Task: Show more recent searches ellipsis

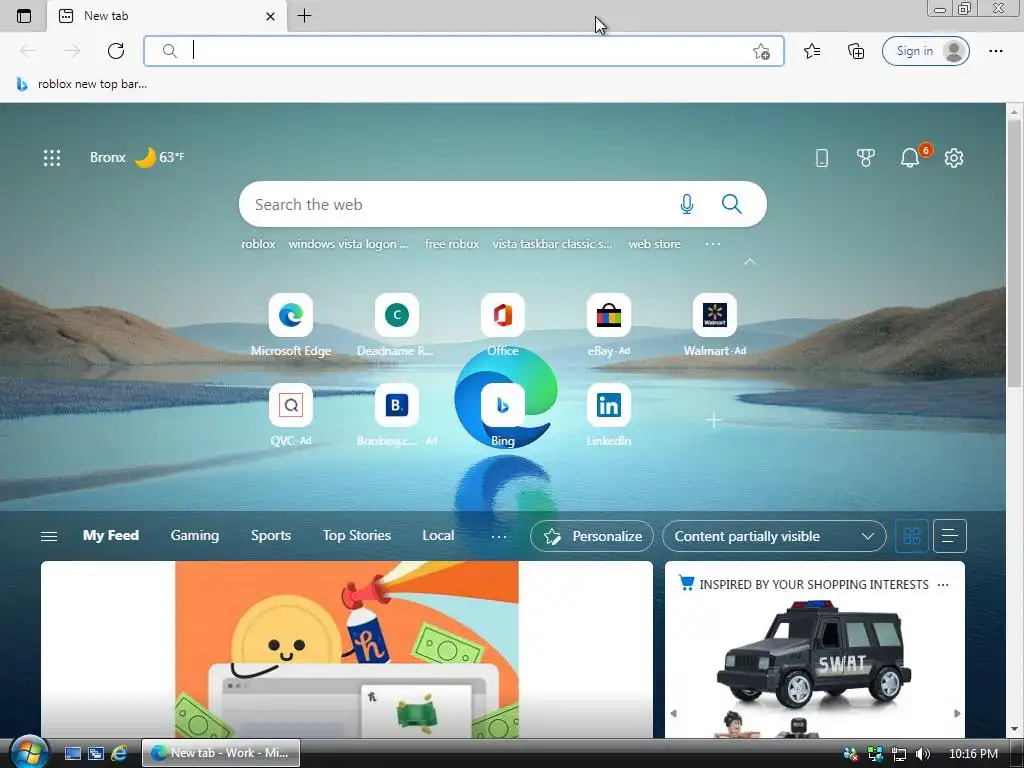Action: pos(712,244)
